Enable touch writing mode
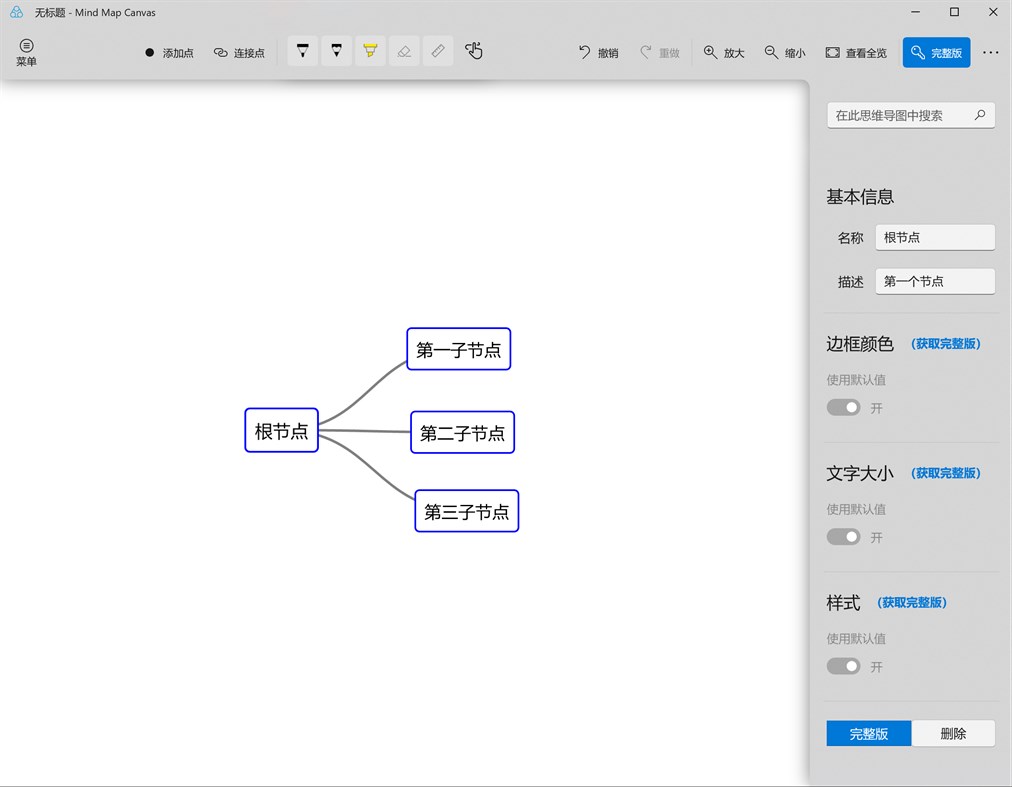1012x787 pixels. (x=473, y=50)
